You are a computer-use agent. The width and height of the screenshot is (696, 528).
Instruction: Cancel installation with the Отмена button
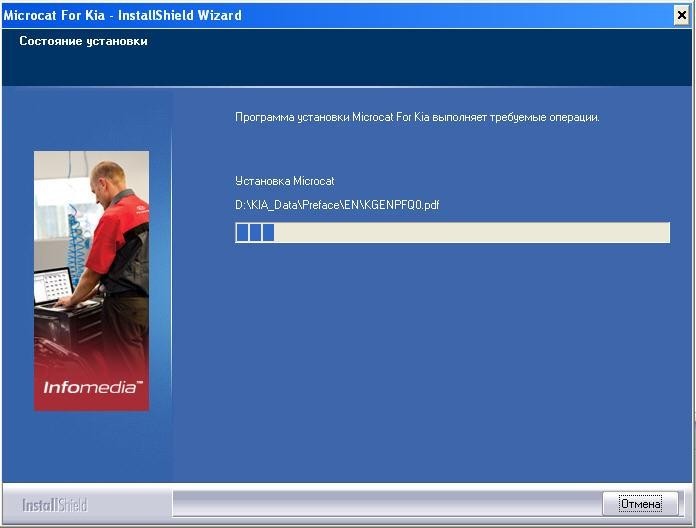[x=640, y=504]
